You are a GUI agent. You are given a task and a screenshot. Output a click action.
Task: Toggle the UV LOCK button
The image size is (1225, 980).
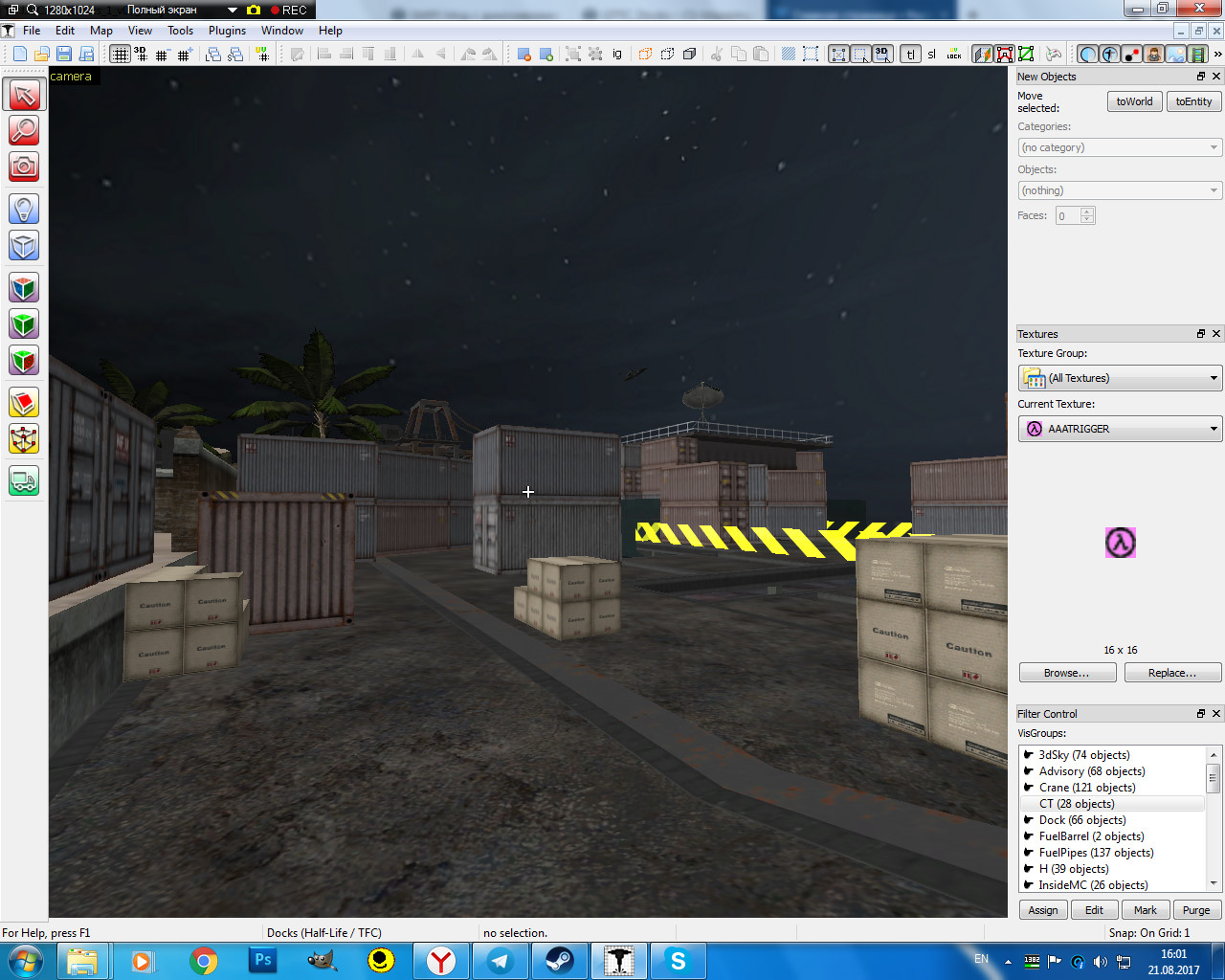point(954,54)
